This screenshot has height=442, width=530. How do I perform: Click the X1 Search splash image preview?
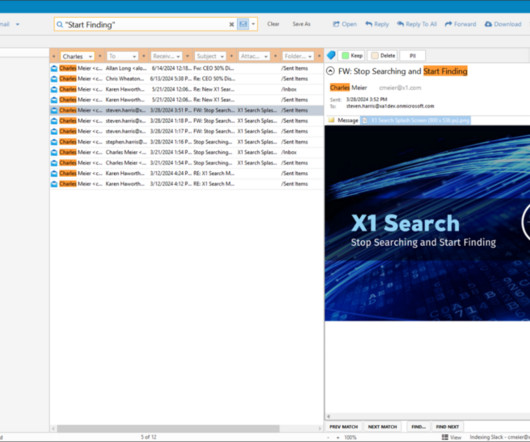[427, 223]
